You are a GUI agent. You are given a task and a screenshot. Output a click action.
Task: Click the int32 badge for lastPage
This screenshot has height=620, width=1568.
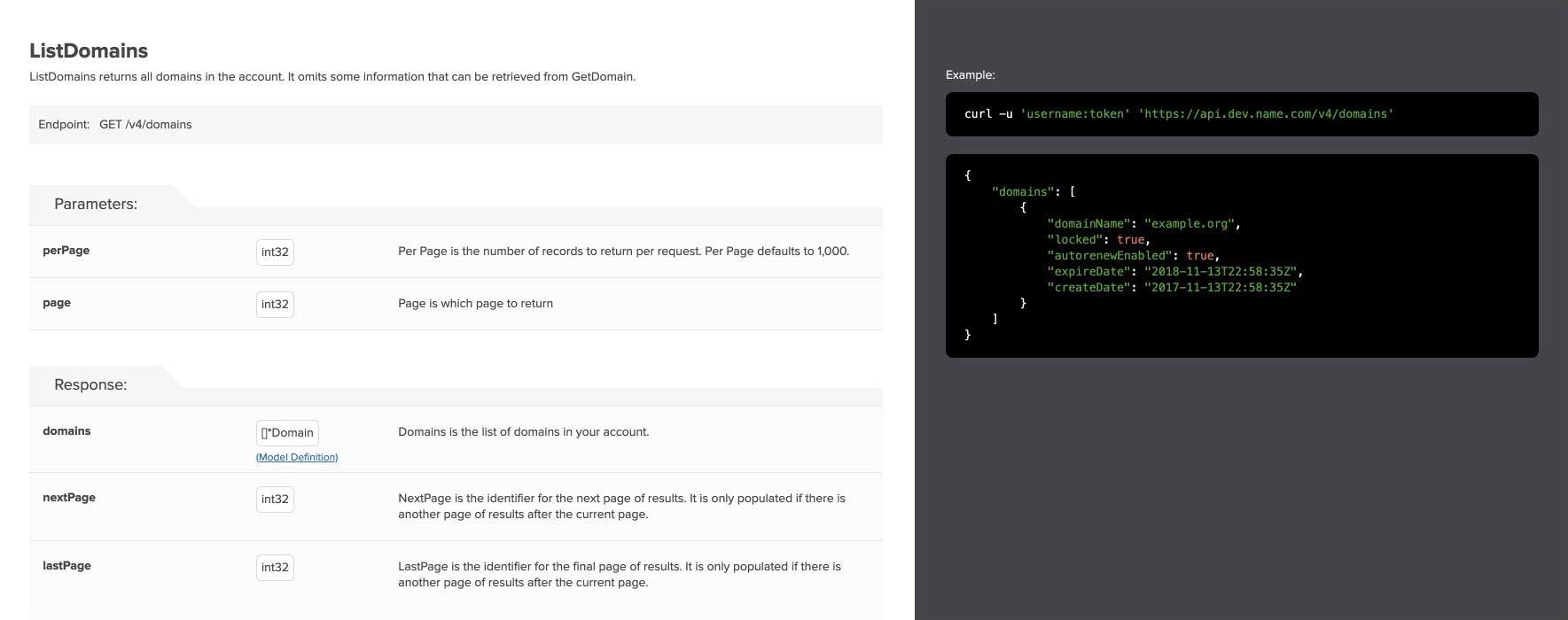click(275, 567)
